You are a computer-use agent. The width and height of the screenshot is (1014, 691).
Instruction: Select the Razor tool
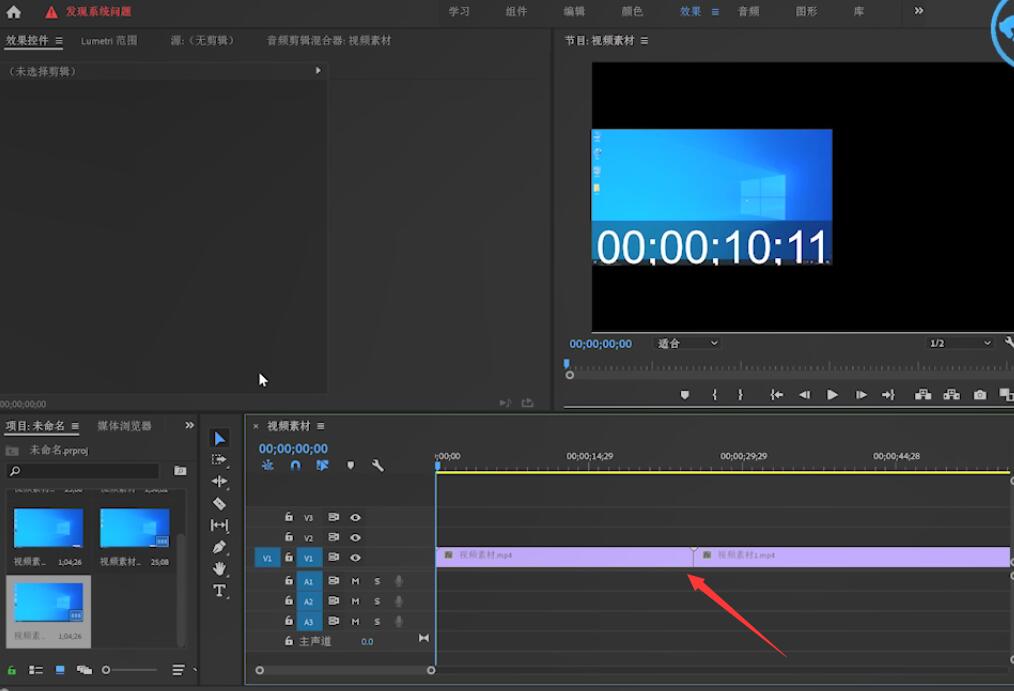pyautogui.click(x=219, y=504)
